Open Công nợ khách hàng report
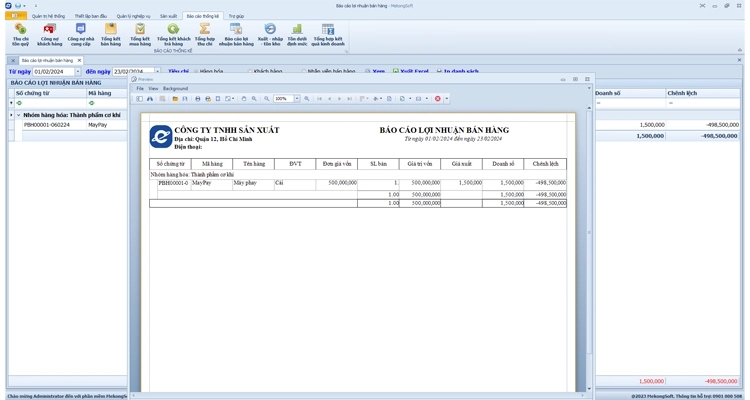The height and width of the screenshot is (400, 750). (x=49, y=34)
